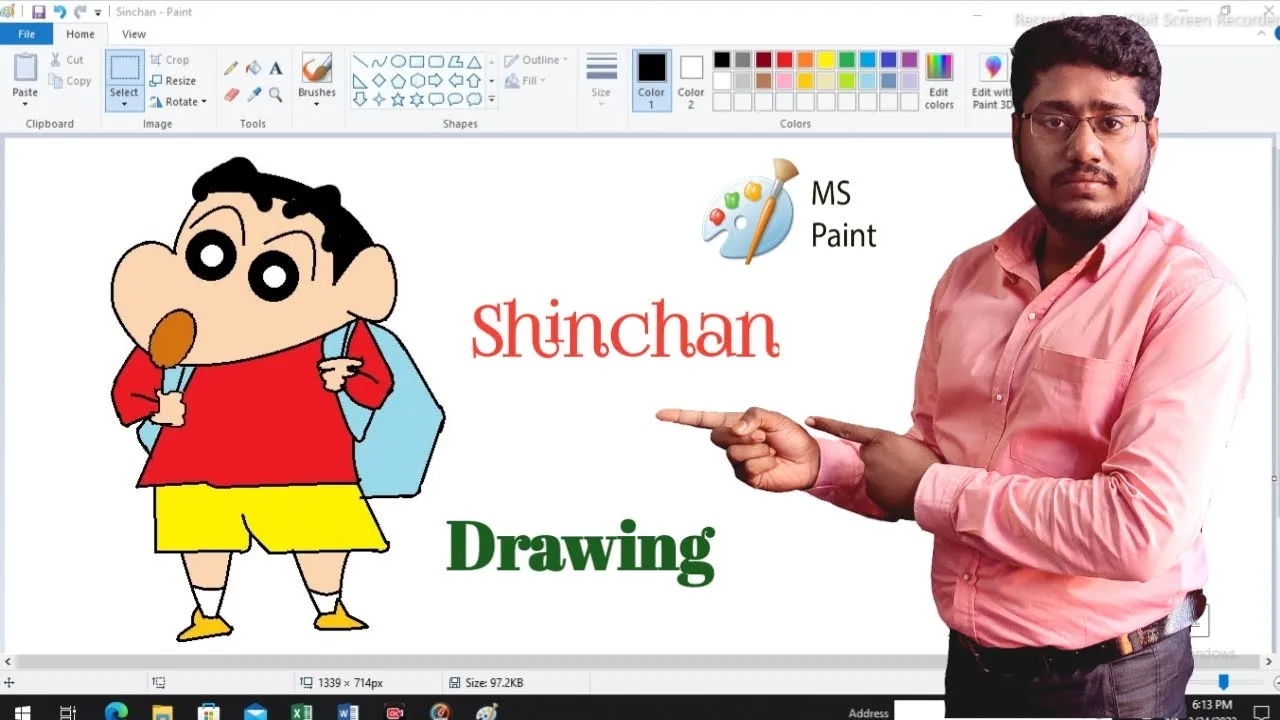Choose the Down arrow shape
The image size is (1280, 720).
pyautogui.click(x=360, y=99)
